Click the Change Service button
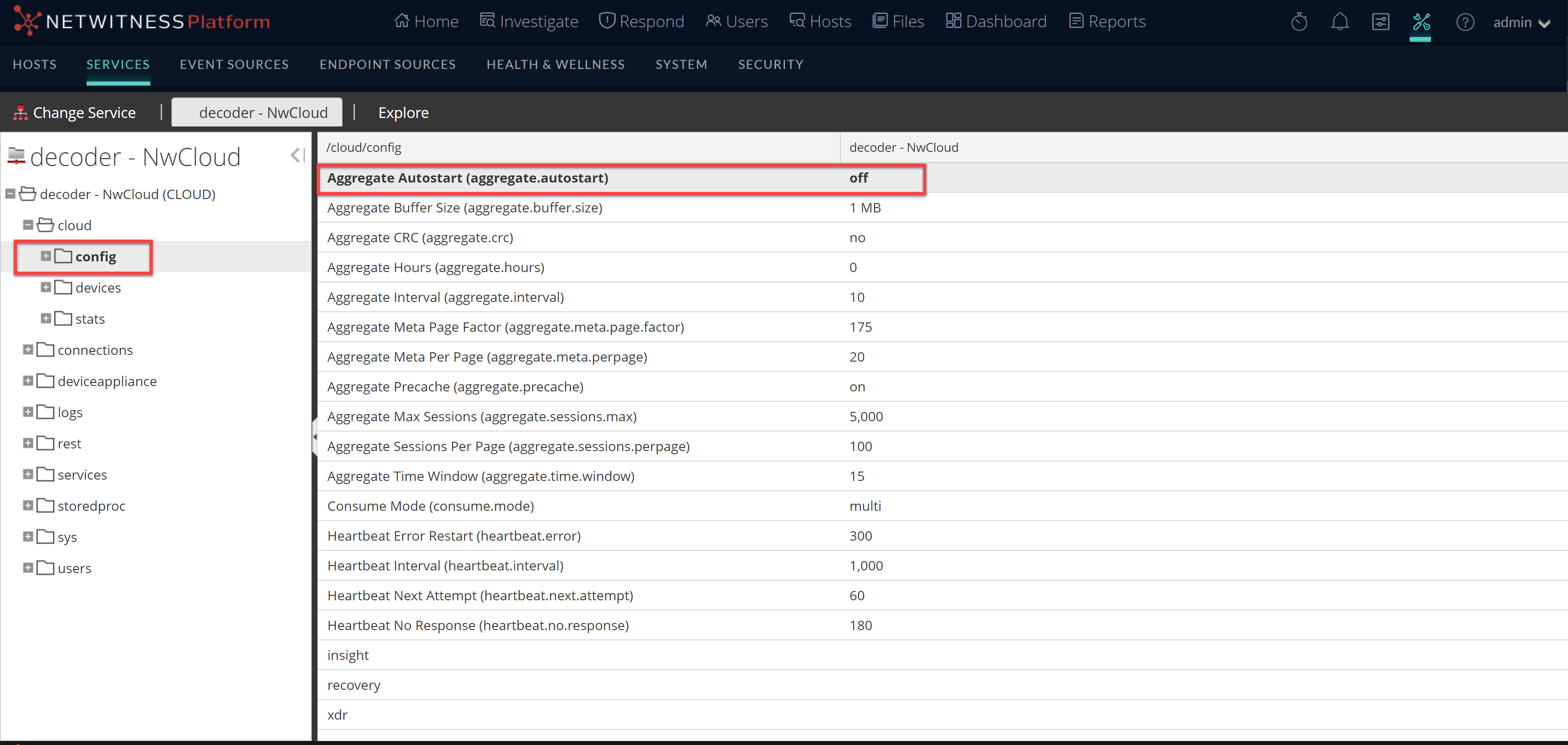1568x745 pixels. (75, 113)
